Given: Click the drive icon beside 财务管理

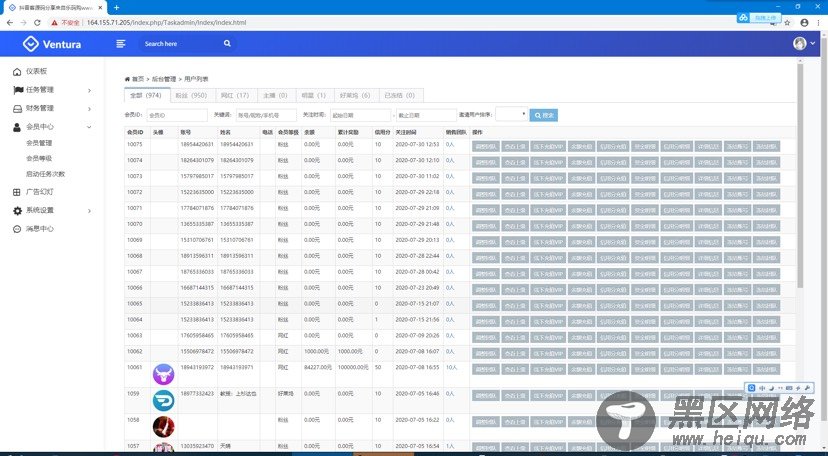Looking at the screenshot, I should point(17,108).
